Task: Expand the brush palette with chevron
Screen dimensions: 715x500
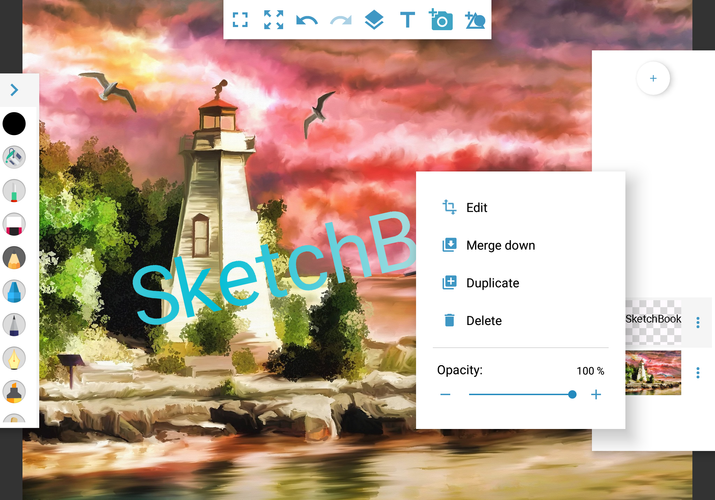Action: pyautogui.click(x=14, y=90)
